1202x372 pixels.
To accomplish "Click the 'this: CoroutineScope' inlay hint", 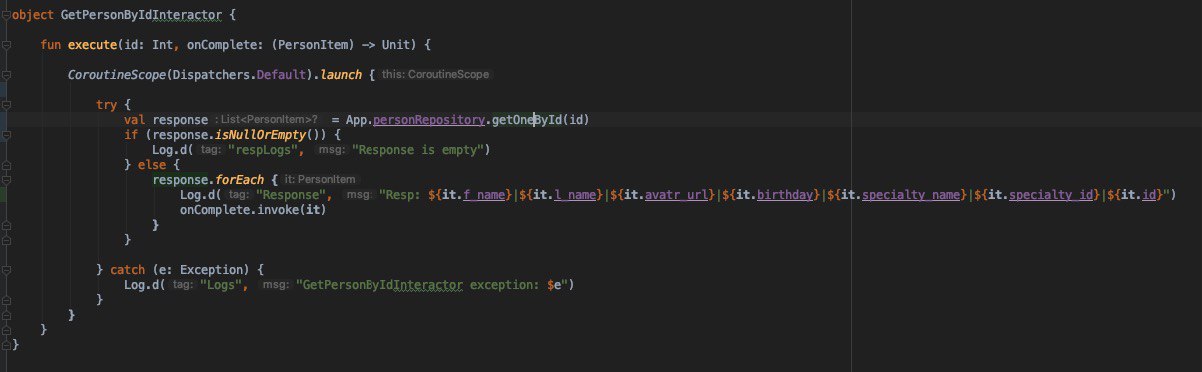I will coord(436,75).
